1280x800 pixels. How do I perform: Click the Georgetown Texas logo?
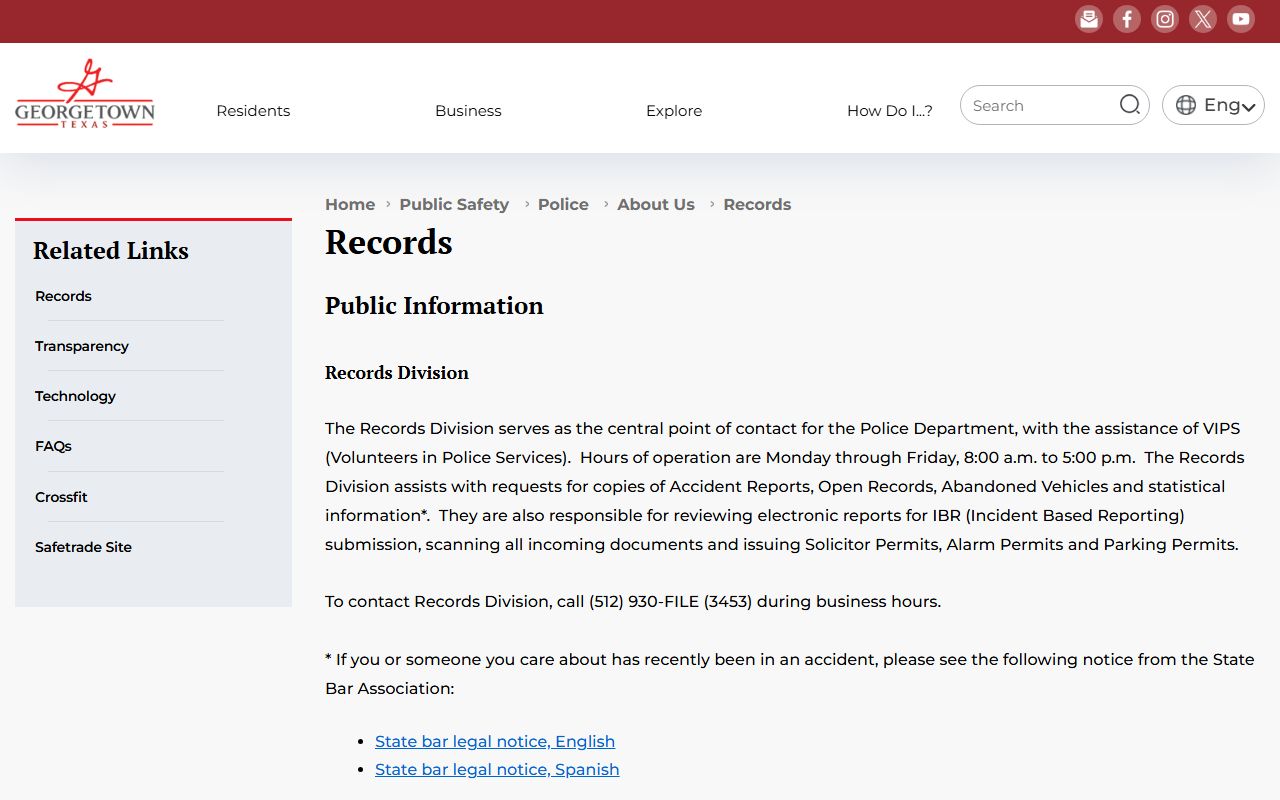85,94
